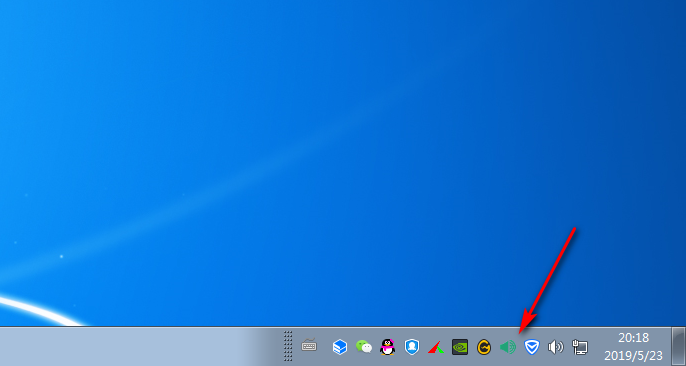This screenshot has width=686, height=366.
Task: Open the green speaker audio manager icon
Action: click(508, 347)
